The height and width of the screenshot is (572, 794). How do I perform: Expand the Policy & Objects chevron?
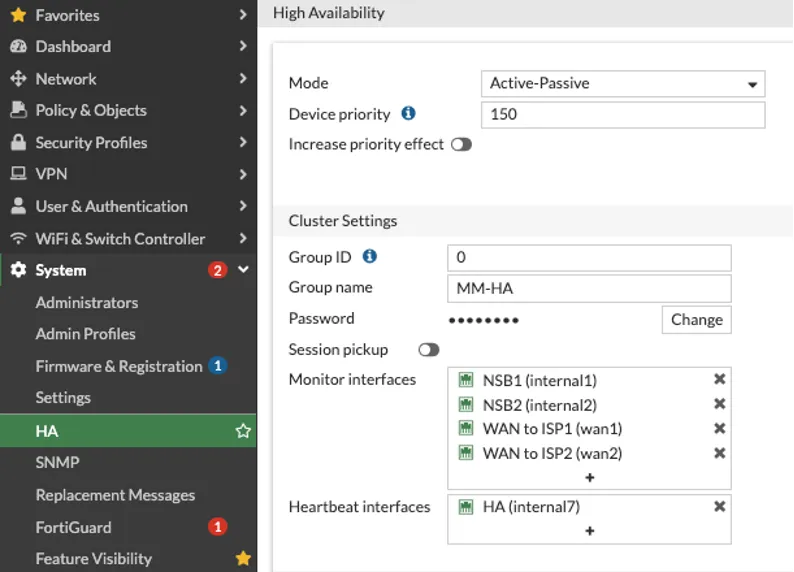[243, 110]
